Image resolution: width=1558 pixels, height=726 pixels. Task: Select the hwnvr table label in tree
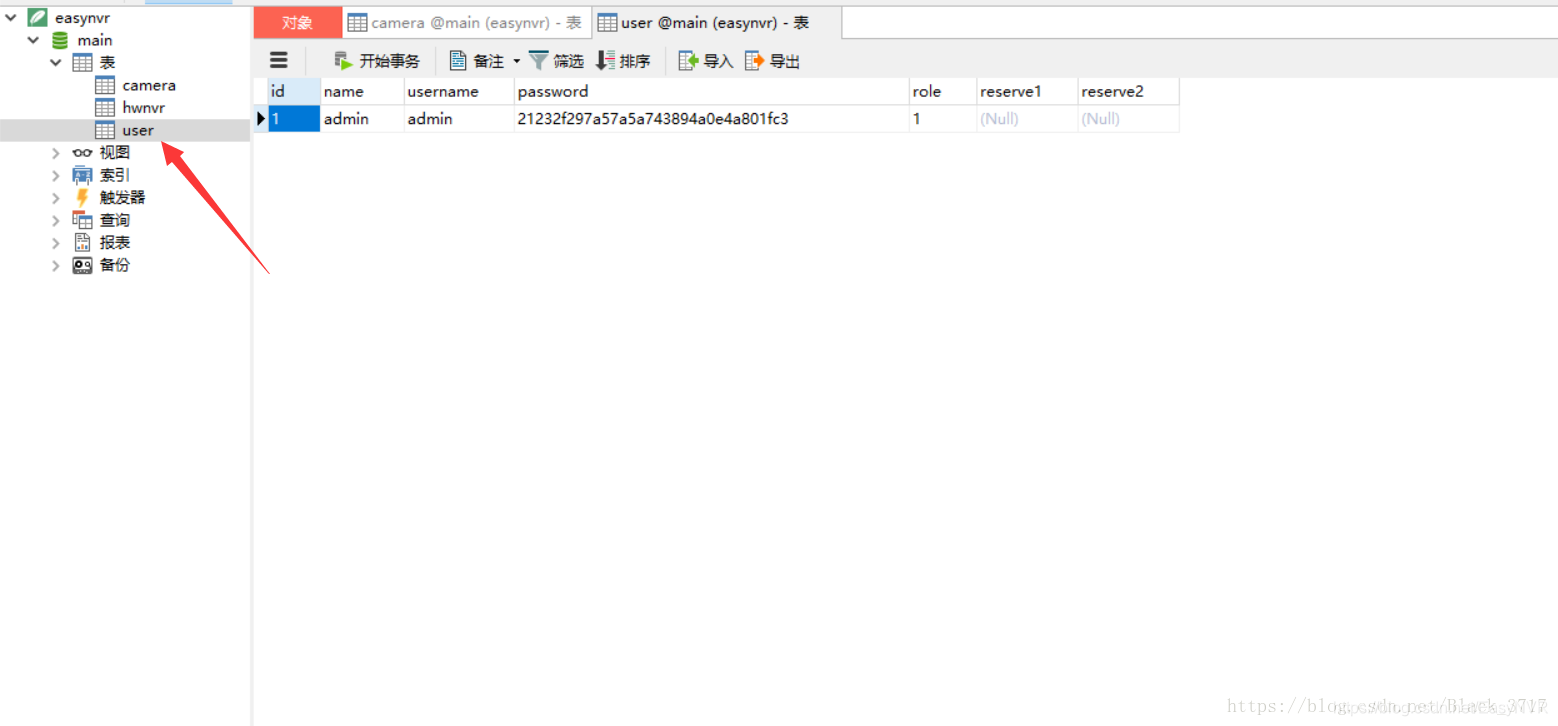click(x=144, y=108)
